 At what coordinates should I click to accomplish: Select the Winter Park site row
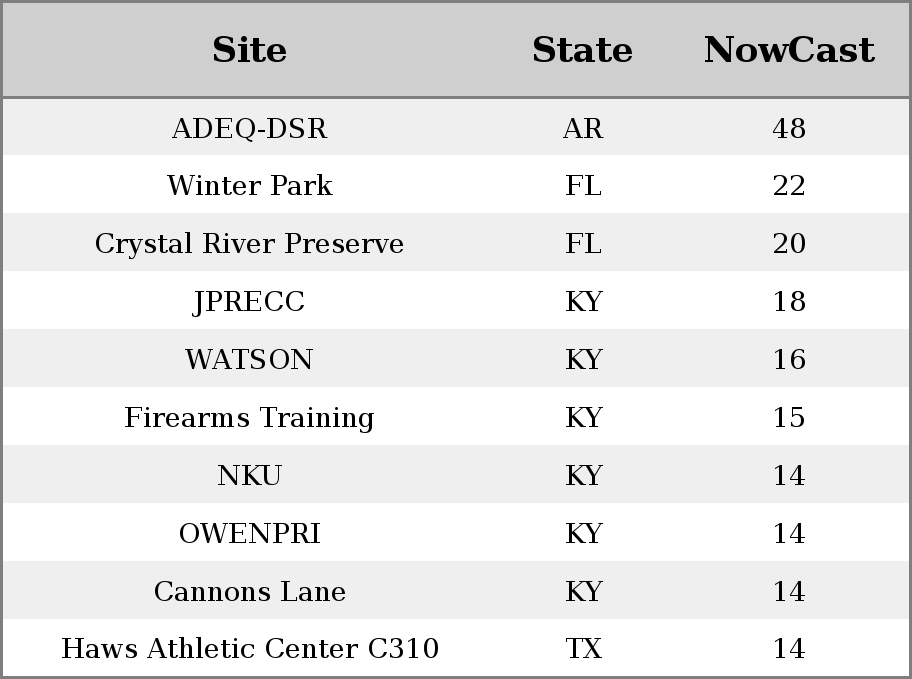[x=456, y=185]
